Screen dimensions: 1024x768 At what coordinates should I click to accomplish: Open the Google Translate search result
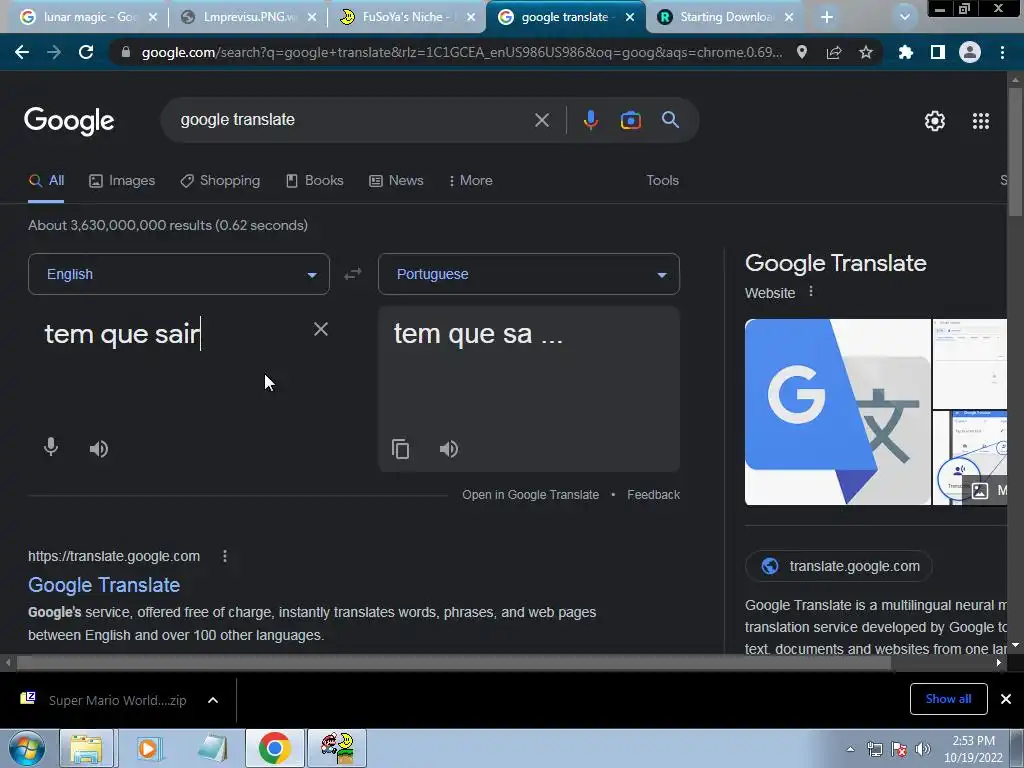tap(104, 585)
